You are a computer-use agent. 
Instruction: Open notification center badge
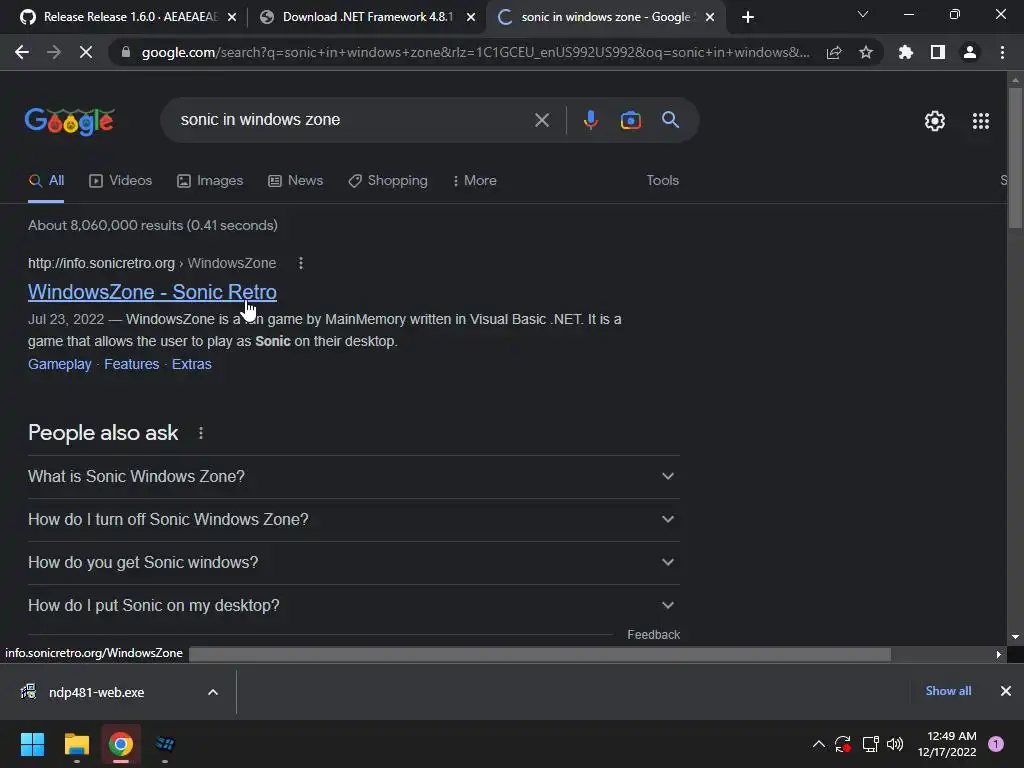tap(996, 744)
